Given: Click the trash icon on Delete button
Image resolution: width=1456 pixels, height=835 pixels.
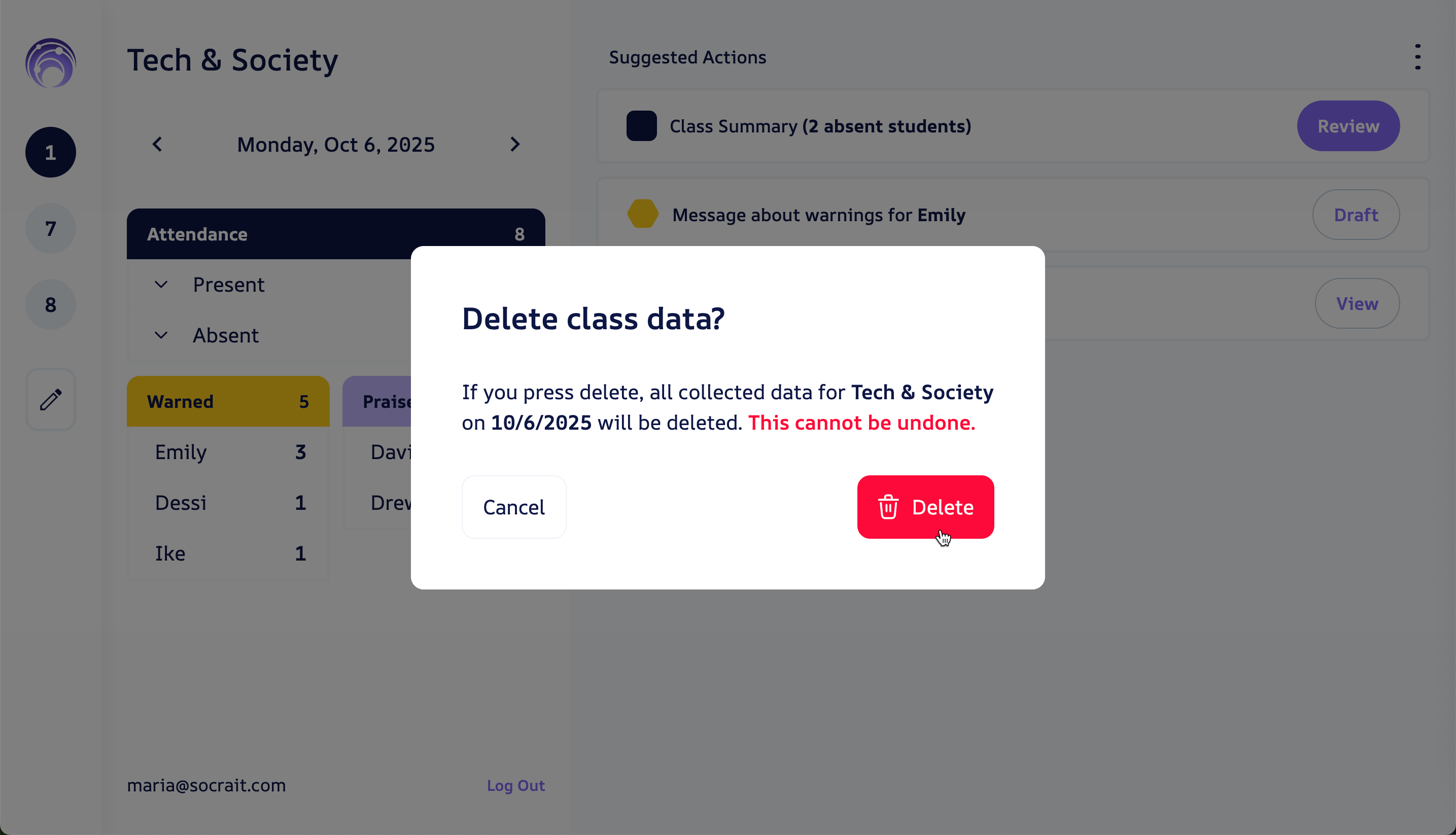Looking at the screenshot, I should point(888,507).
